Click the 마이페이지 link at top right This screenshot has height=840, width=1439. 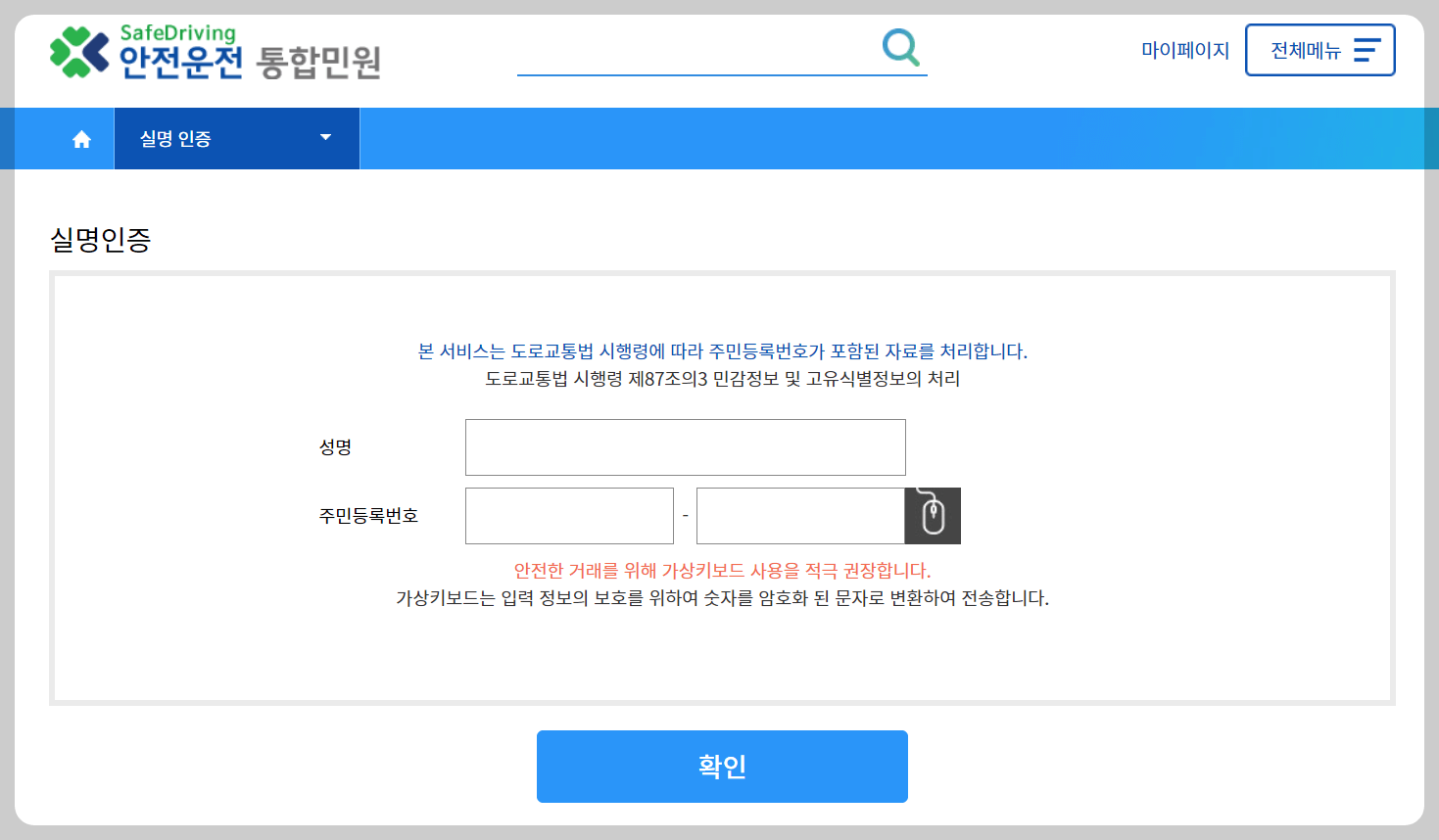click(1185, 50)
